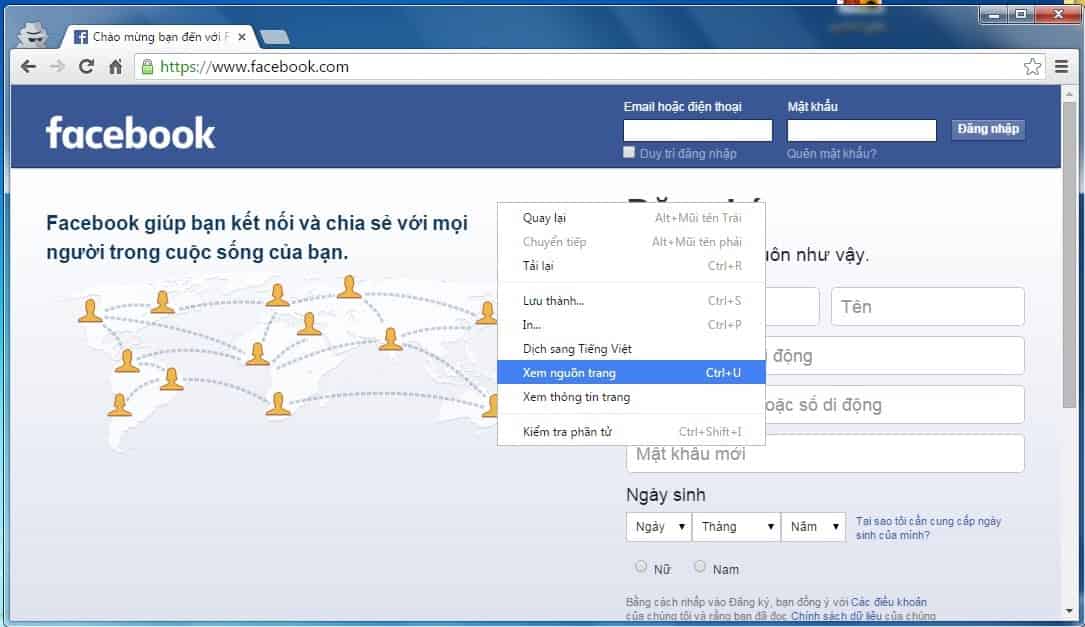The width and height of the screenshot is (1085, 627).
Task: Click the Mật khẩu mới field
Action: (825, 454)
